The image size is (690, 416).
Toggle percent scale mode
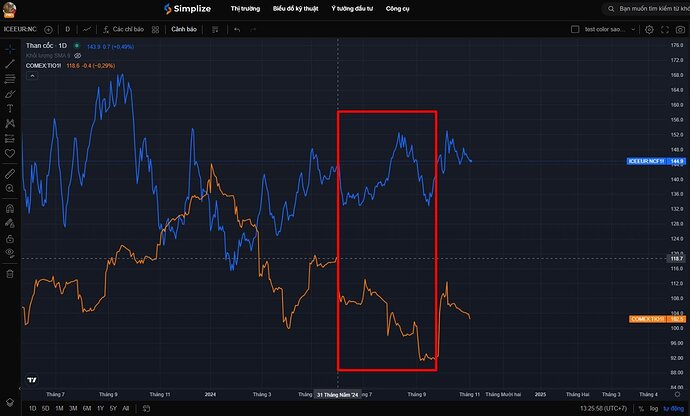pyautogui.click(x=641, y=409)
